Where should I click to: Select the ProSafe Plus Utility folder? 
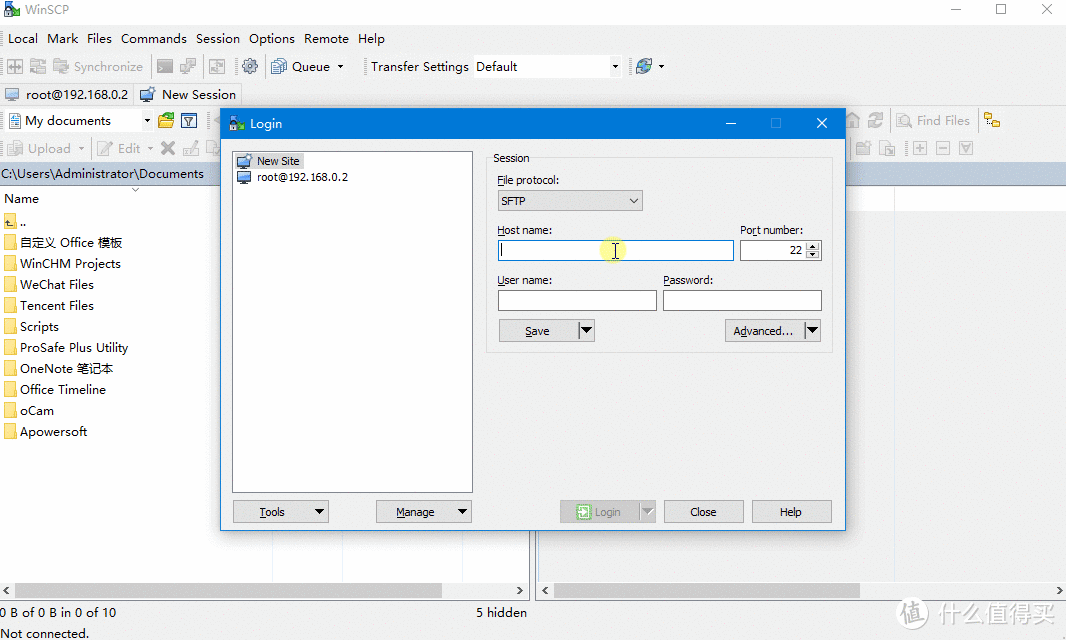pos(66,348)
